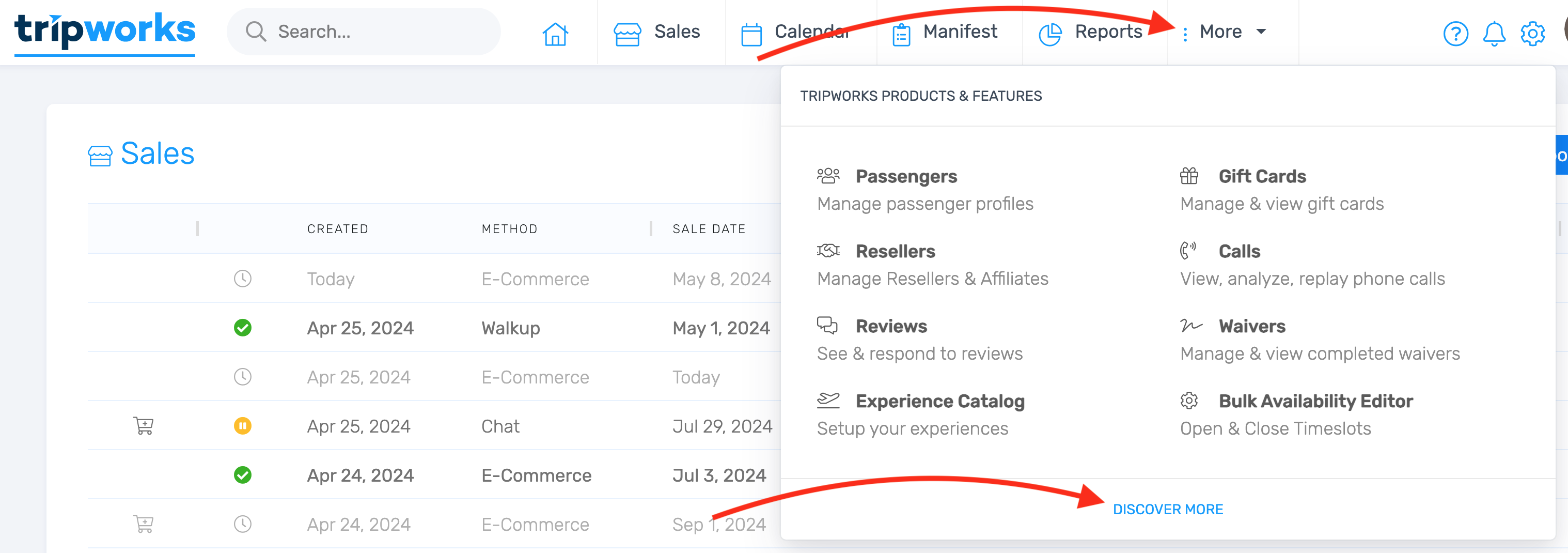Click the Experience Catalog plane icon
1568x553 pixels.
pos(828,400)
